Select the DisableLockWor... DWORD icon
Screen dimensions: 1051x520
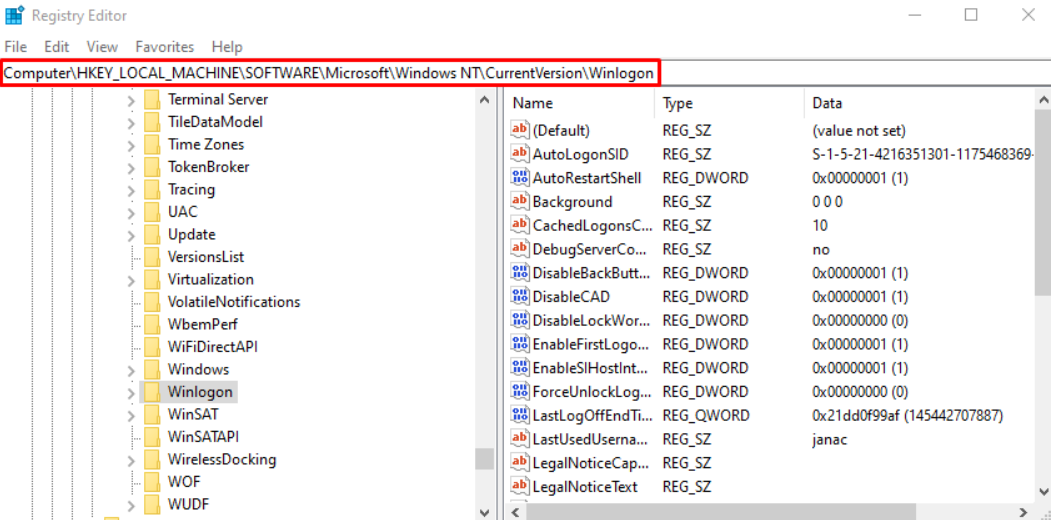(519, 320)
